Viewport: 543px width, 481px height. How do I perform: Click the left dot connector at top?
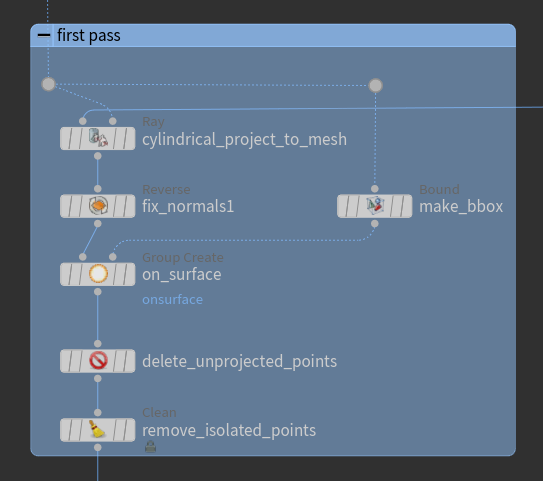pos(48,84)
